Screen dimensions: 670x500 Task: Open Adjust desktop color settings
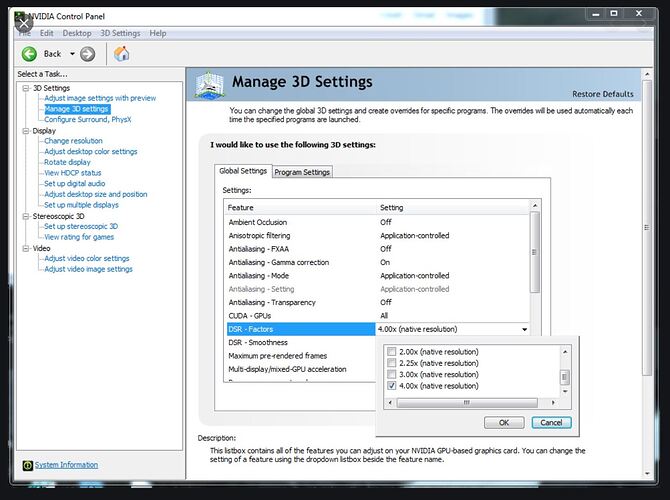point(91,152)
